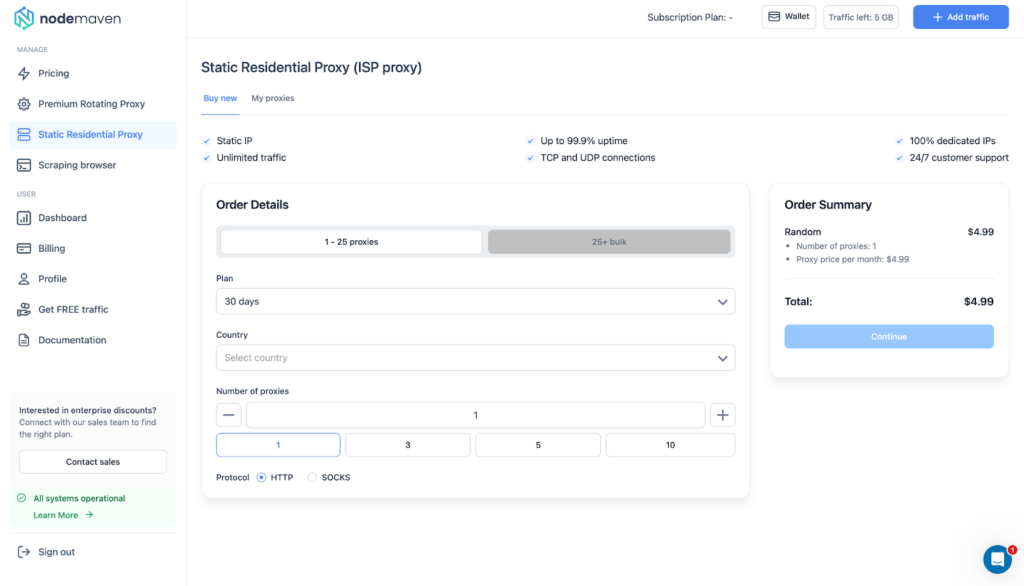This screenshot has height=586, width=1024.
Task: Select the SOCKS protocol radio button
Action: tap(312, 478)
